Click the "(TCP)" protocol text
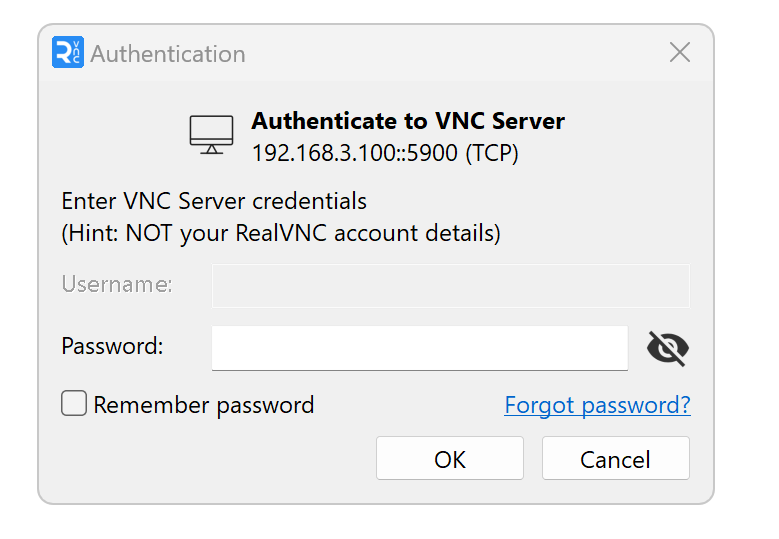Screen dimensions: 779x539 (492, 154)
